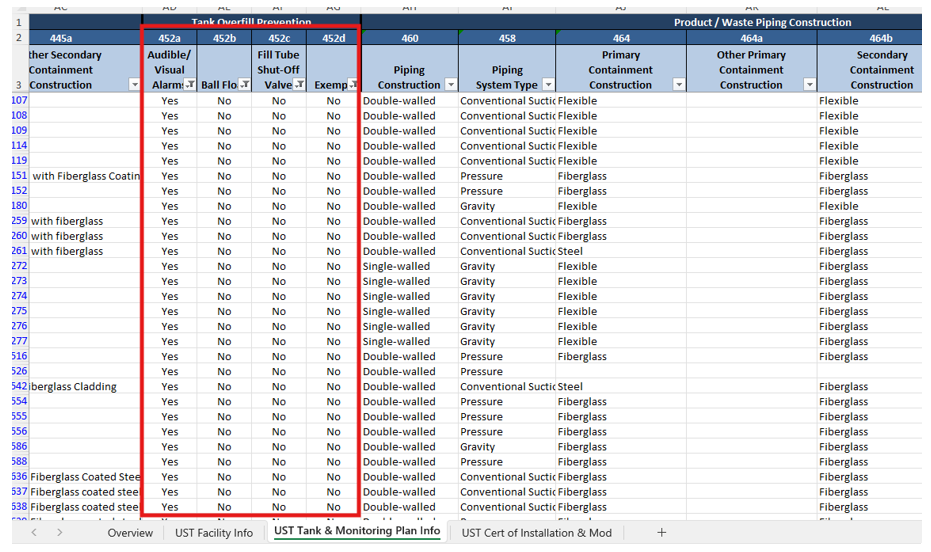Select 'Gravity' piping system cell in row 180
Screen dimensions: 931x552
coord(507,206)
